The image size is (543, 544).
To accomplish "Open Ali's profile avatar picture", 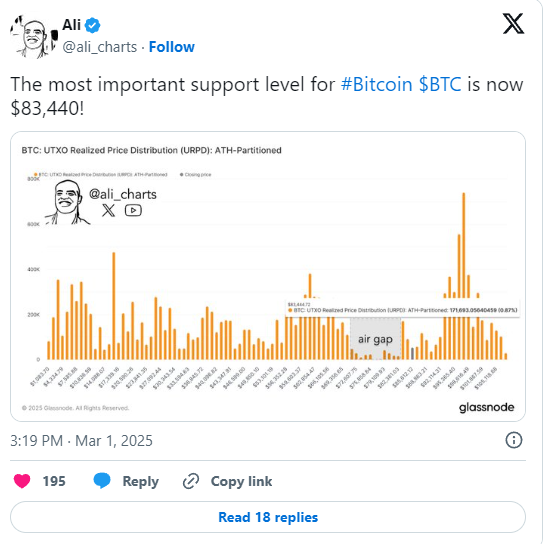I will pyautogui.click(x=34, y=36).
